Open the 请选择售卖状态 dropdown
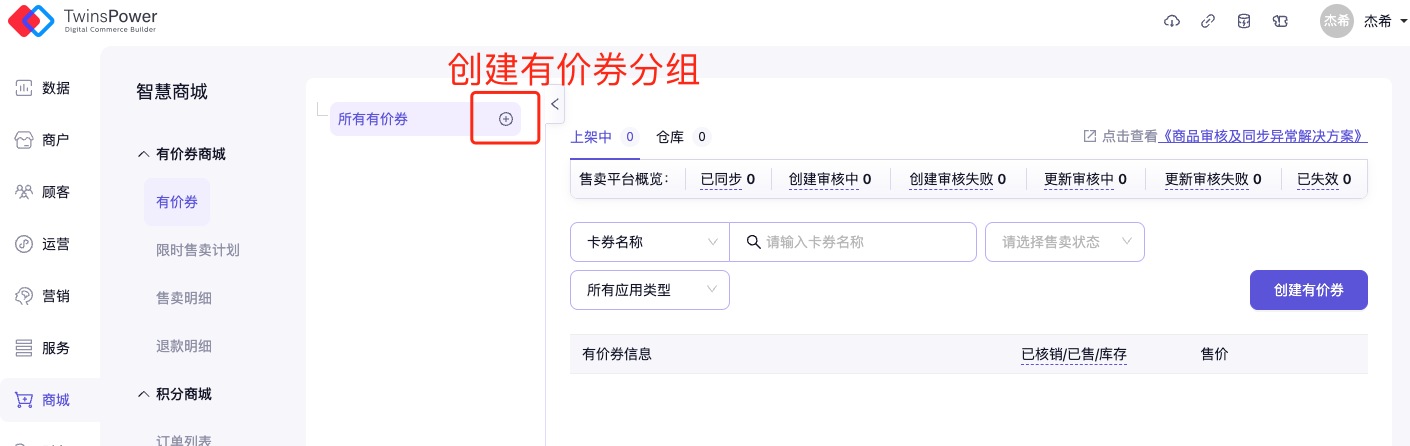This screenshot has width=1410, height=446. pyautogui.click(x=1065, y=242)
